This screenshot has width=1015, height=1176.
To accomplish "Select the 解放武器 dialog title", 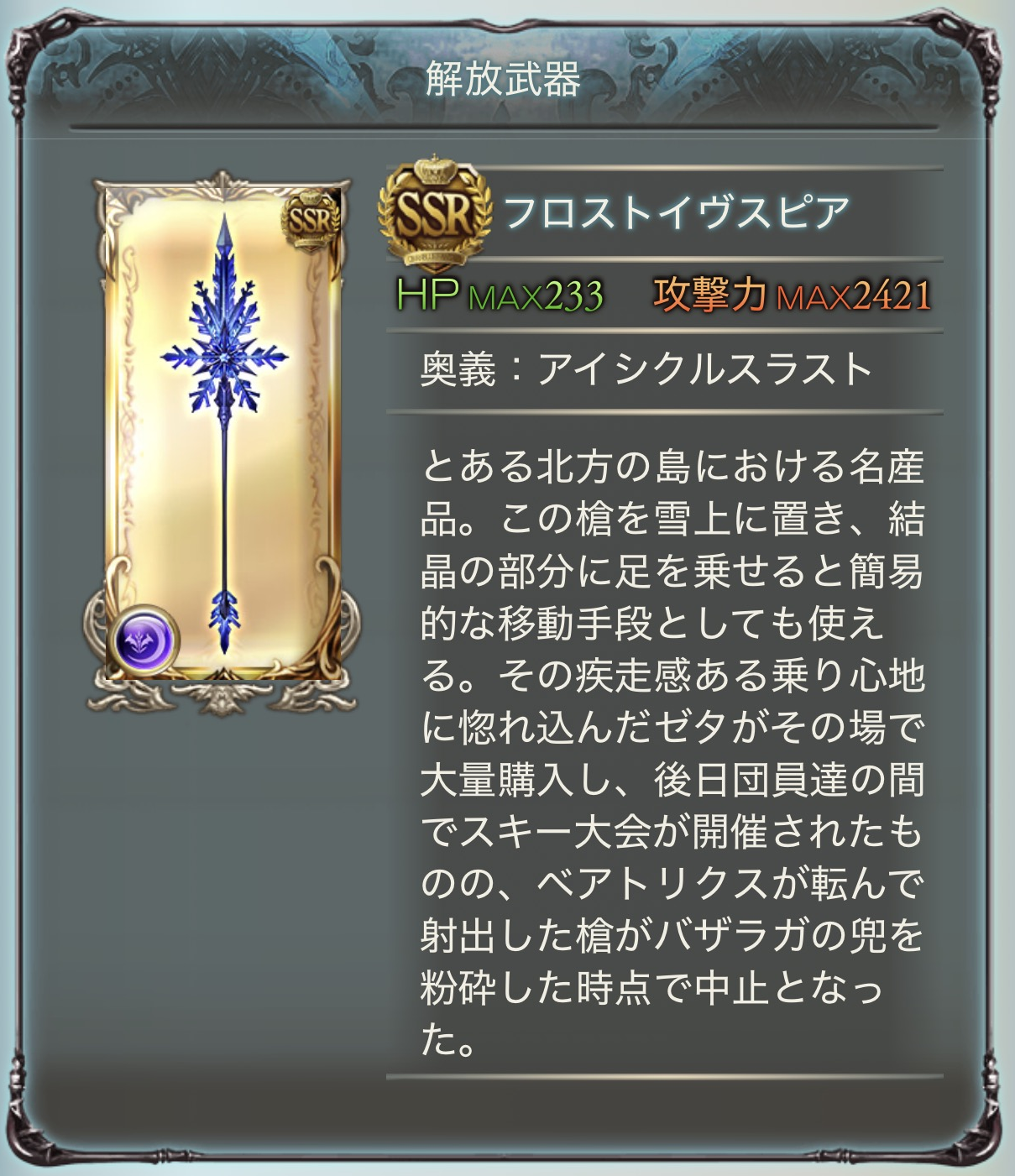I will click(x=503, y=79).
